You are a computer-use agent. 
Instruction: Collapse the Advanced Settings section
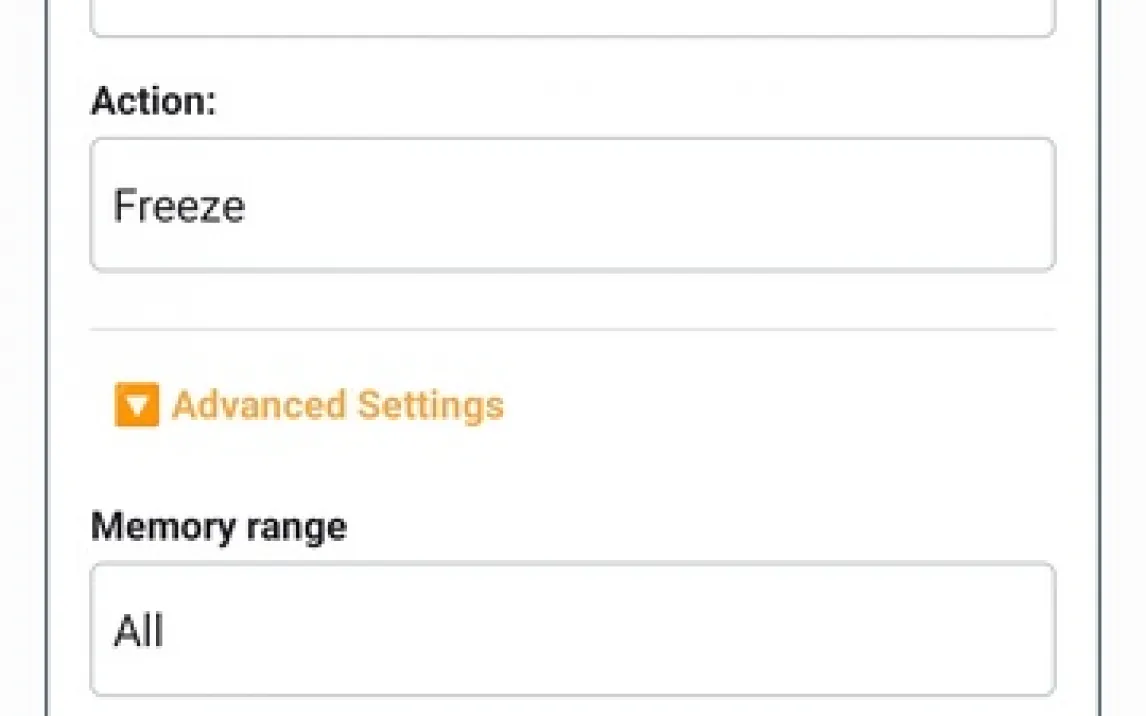point(309,405)
